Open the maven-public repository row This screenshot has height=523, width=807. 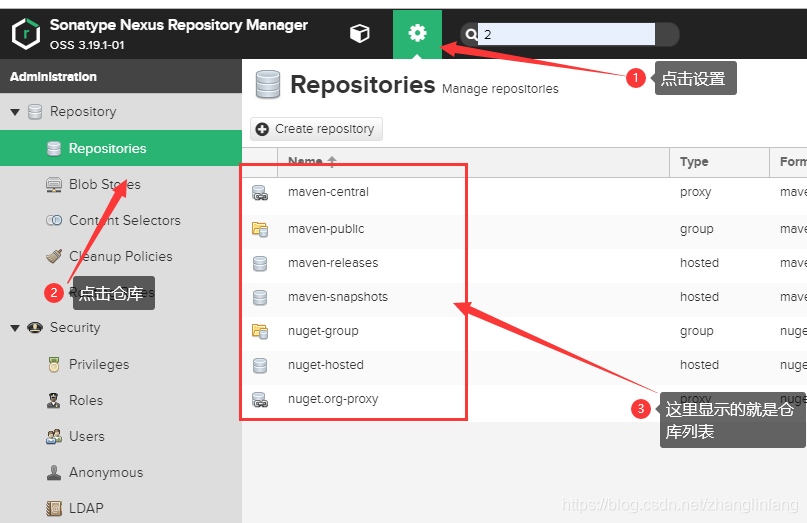click(x=524, y=229)
